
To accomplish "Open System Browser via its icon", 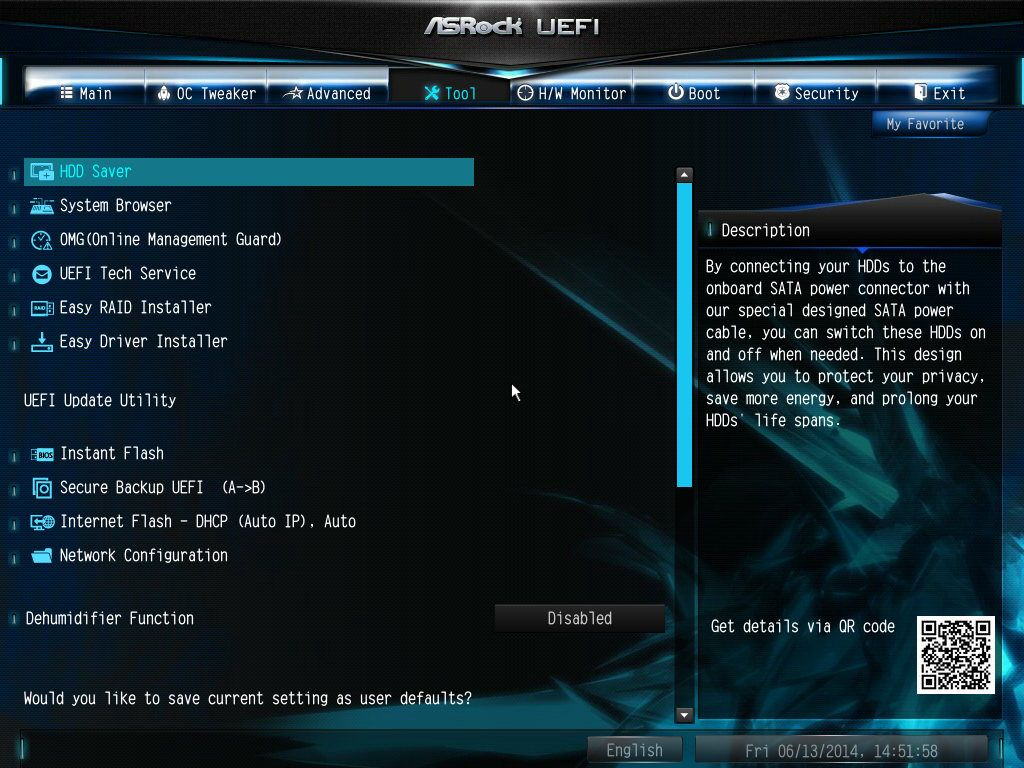I will 41,206.
